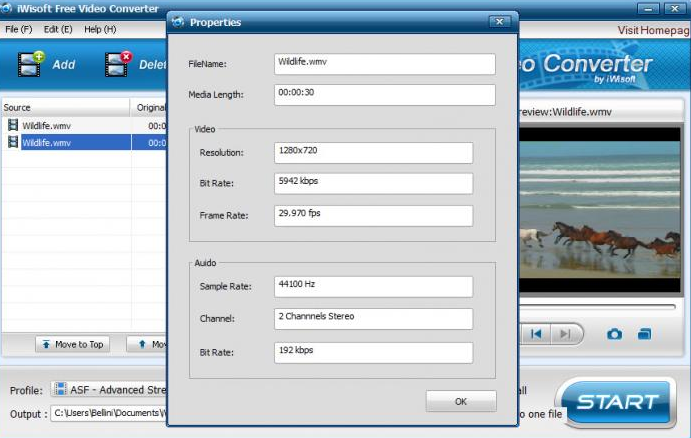Jump to next frame in the preview
Screen dimensions: 691x438
tap(565, 334)
